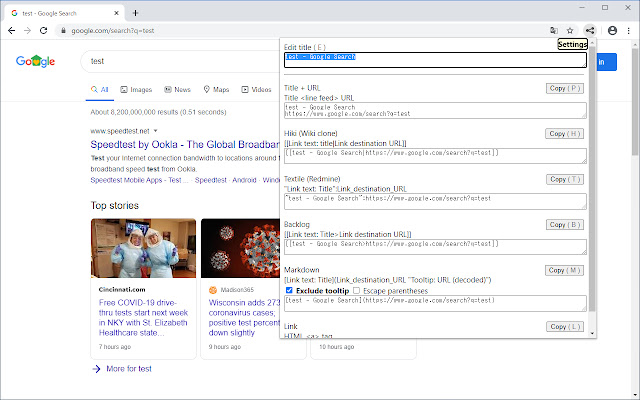Viewport: 640px width, 400px height.
Task: Open Chrome's three-dot menu
Action: pos(630,31)
